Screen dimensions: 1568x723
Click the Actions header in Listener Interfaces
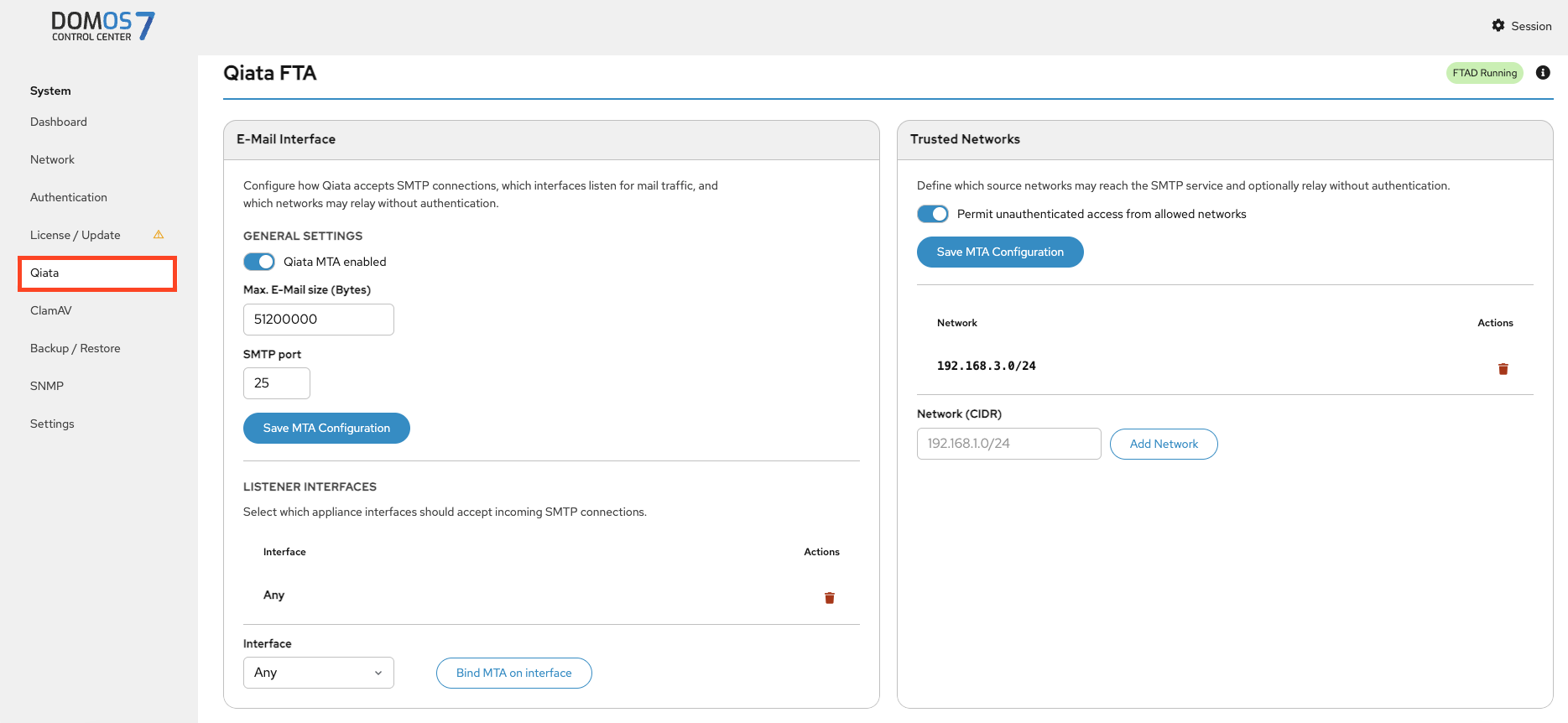point(821,552)
